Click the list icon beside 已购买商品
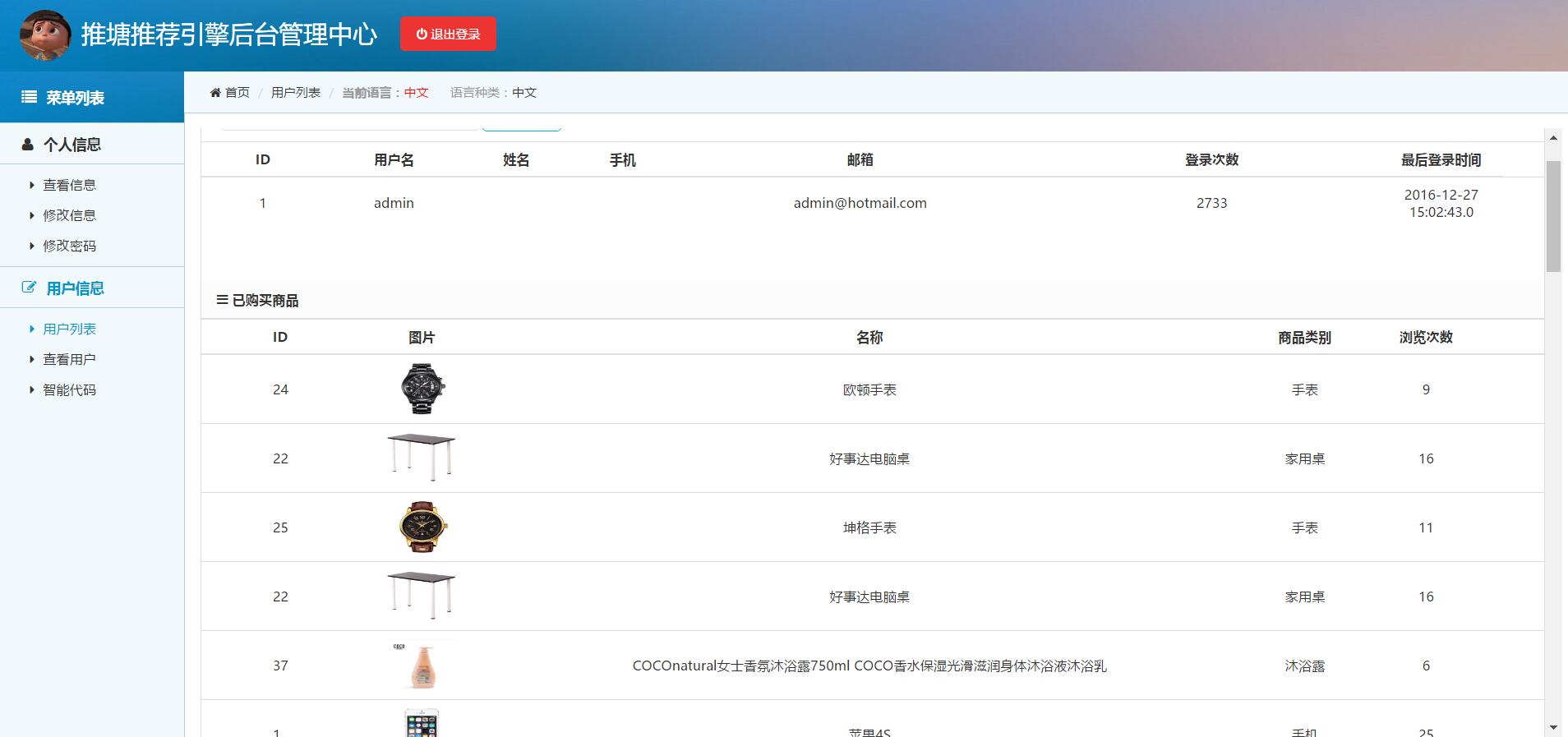1568x737 pixels. click(222, 300)
